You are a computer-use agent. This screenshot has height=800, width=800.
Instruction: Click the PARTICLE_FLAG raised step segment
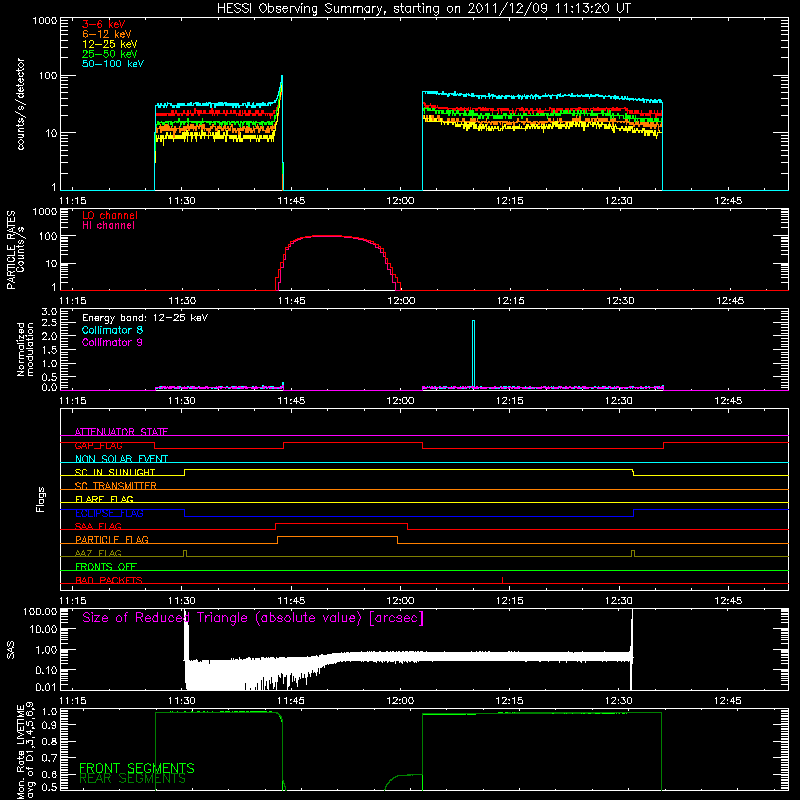click(337, 537)
